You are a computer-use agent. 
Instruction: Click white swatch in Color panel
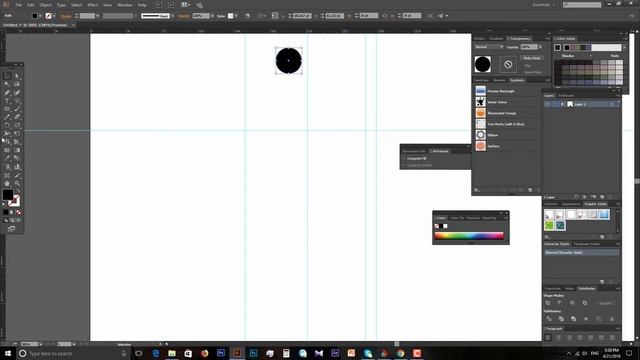(x=445, y=226)
